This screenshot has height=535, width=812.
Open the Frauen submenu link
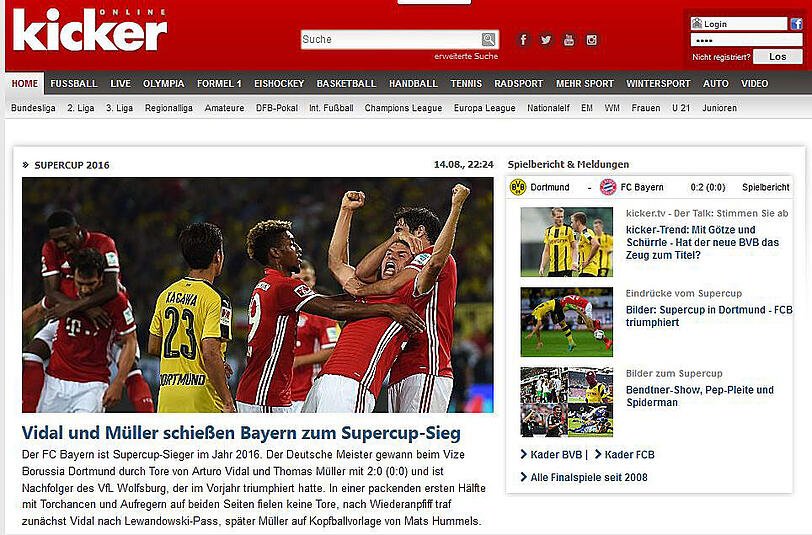(x=646, y=108)
